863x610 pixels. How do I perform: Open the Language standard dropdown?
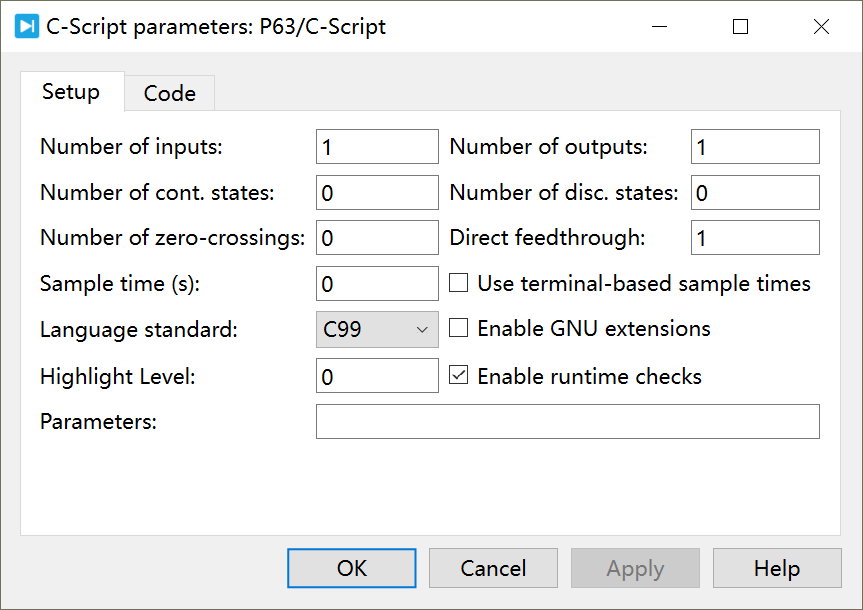[423, 329]
